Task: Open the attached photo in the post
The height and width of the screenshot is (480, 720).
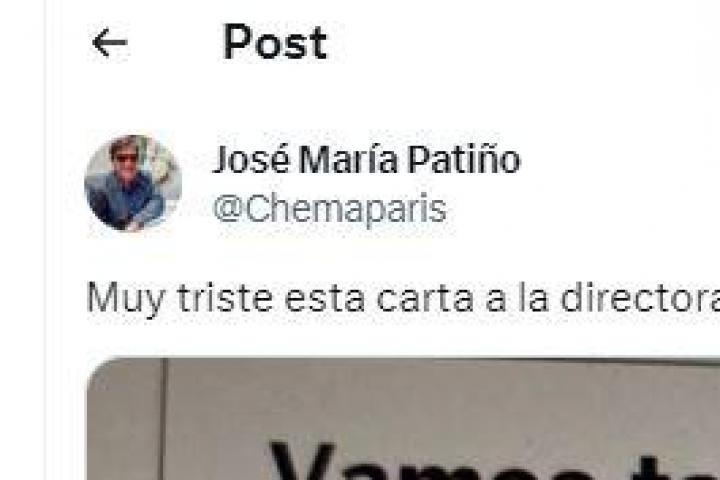Action: 403,419
